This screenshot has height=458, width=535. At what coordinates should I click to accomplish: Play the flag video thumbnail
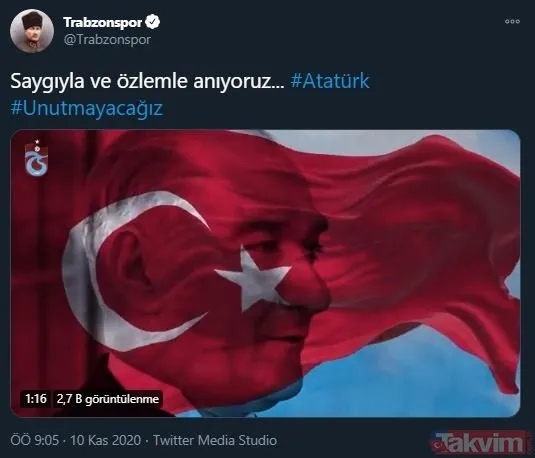click(265, 273)
